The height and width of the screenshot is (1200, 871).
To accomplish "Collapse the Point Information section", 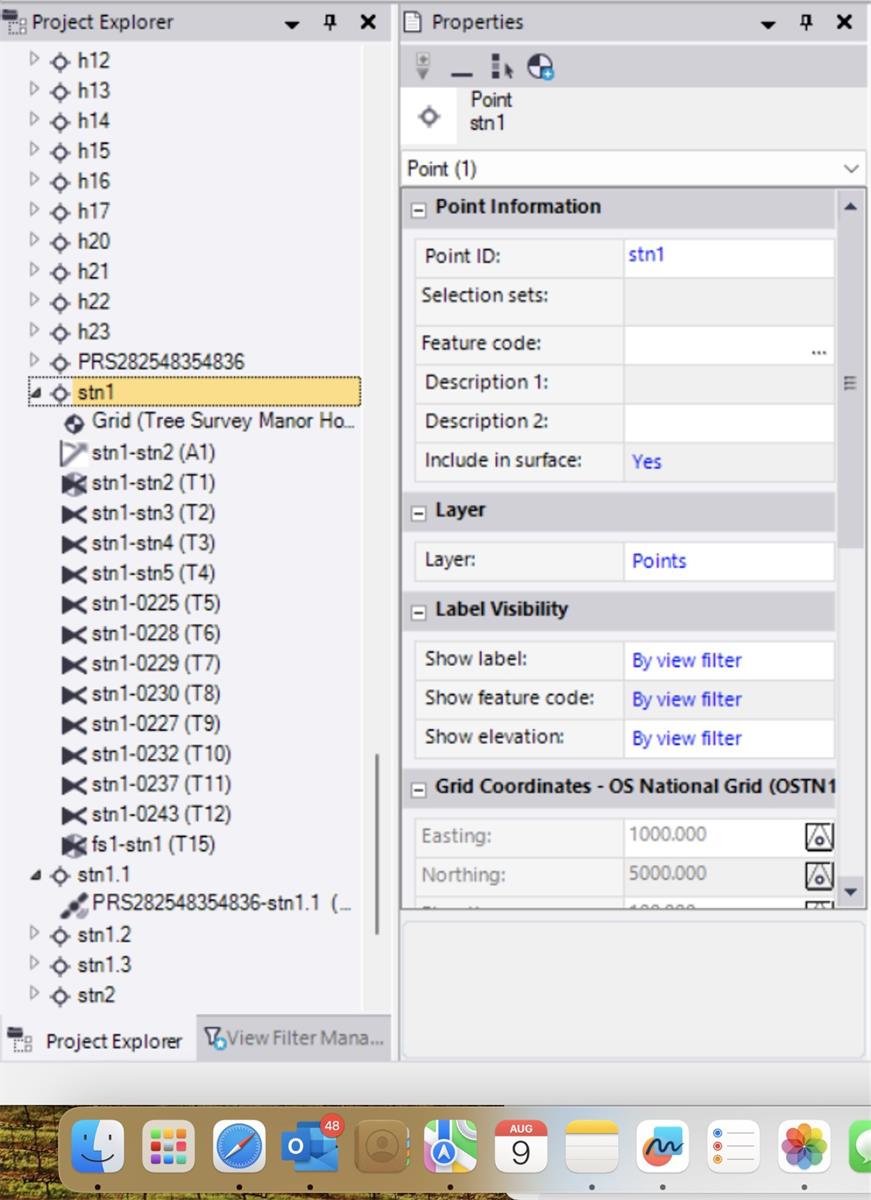I will [x=419, y=209].
